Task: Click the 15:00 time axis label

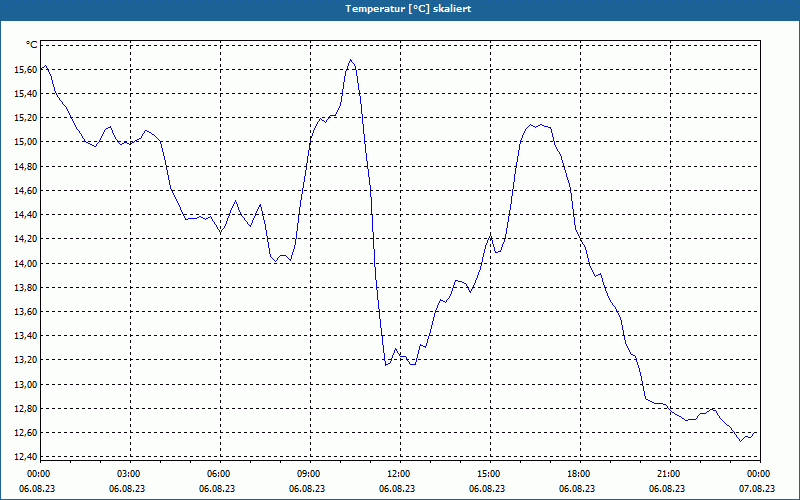Action: (488, 474)
